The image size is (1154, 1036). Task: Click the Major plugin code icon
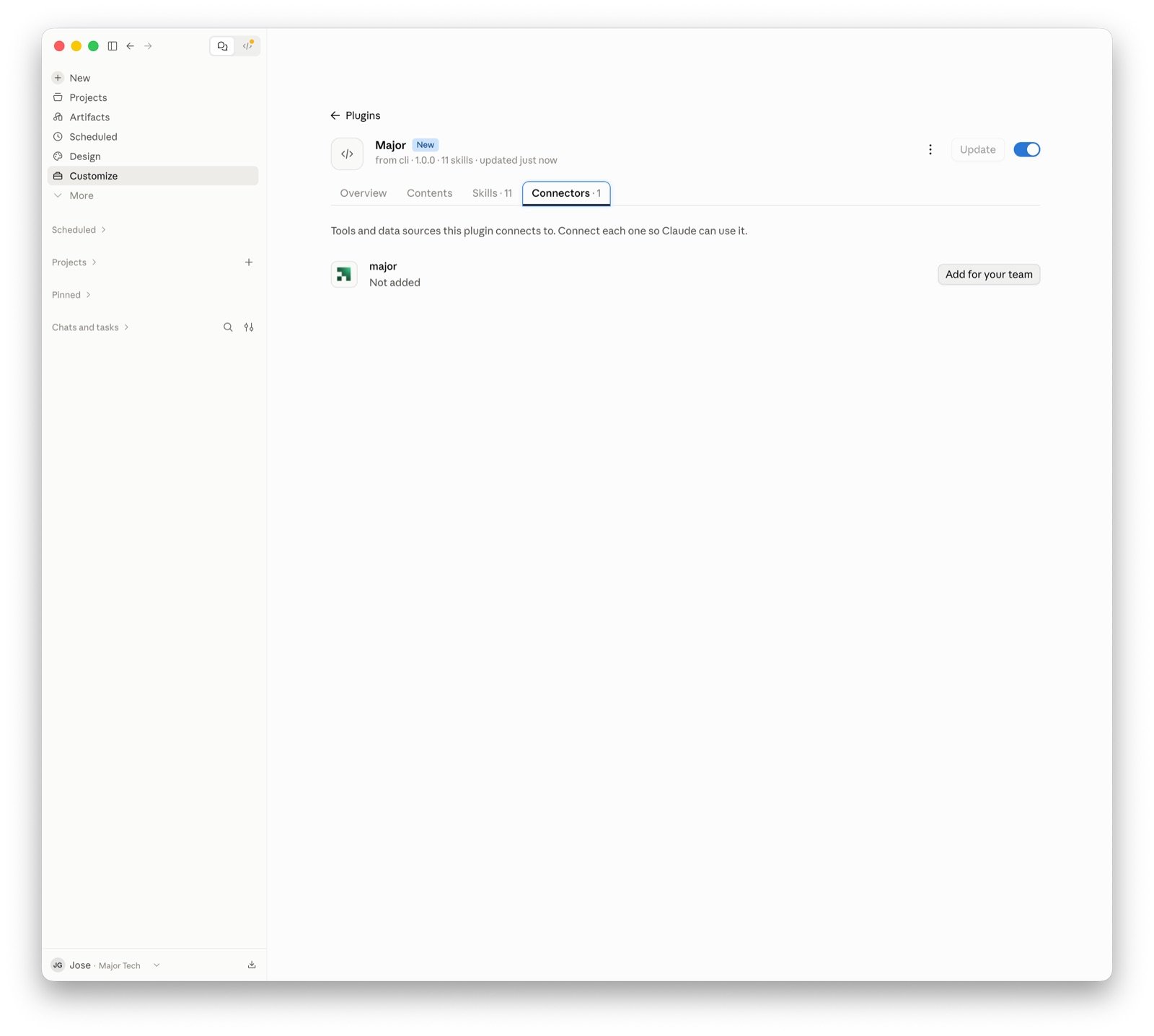[x=347, y=154]
